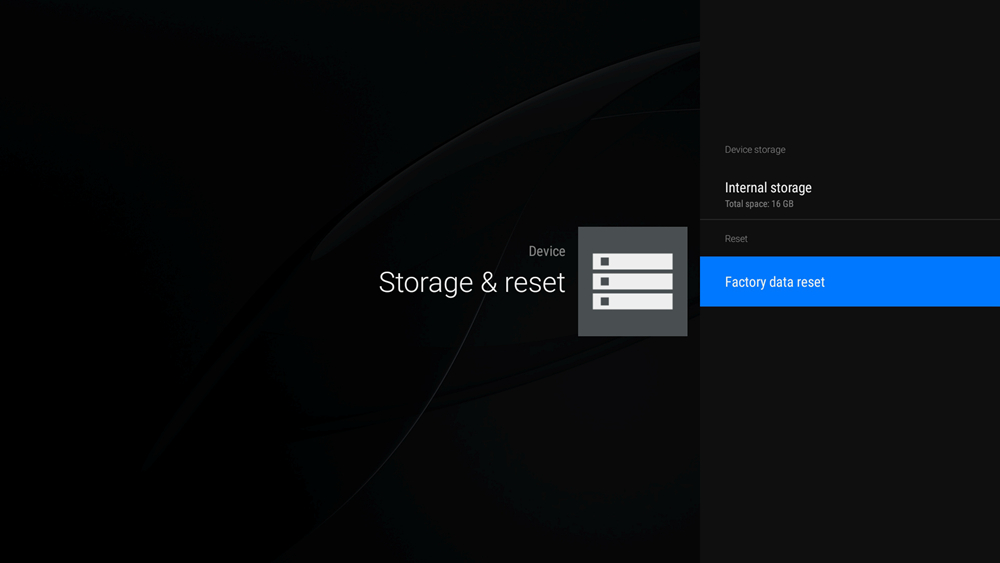The width and height of the screenshot is (1000, 563).
Task: Click small square indicator on middle drive bar
Action: pos(605,281)
